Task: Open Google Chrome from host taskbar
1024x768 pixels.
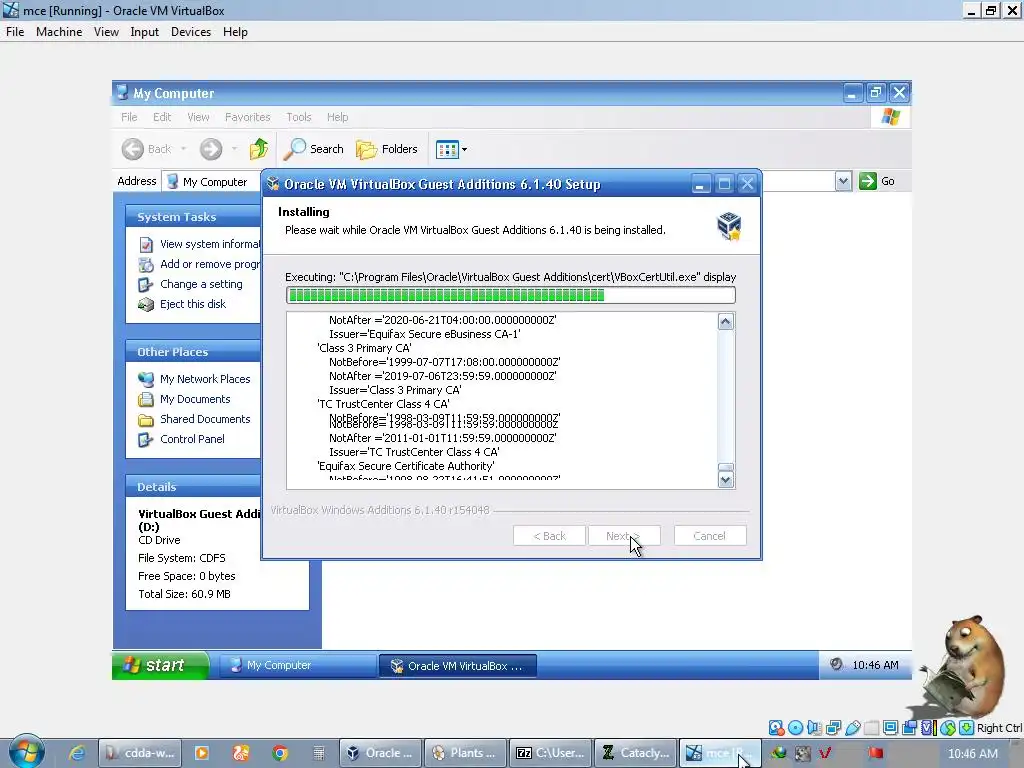Action: coord(280,753)
